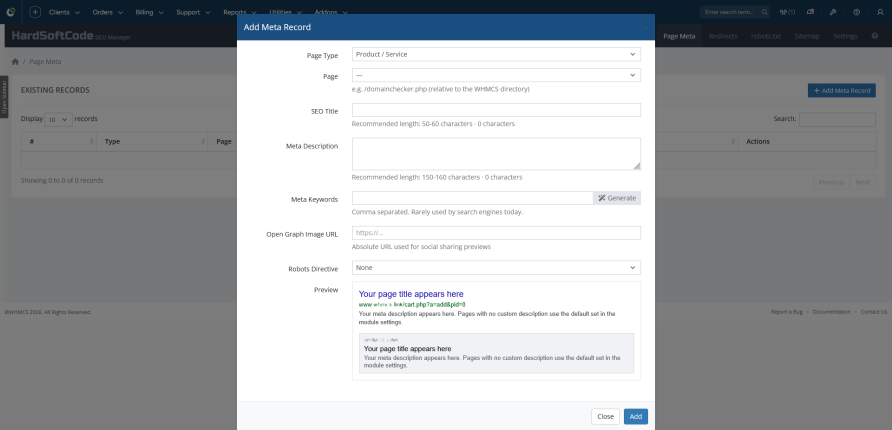Click the question-mark icon in SEO Manager tabs
This screenshot has height=430, width=892.
point(875,36)
